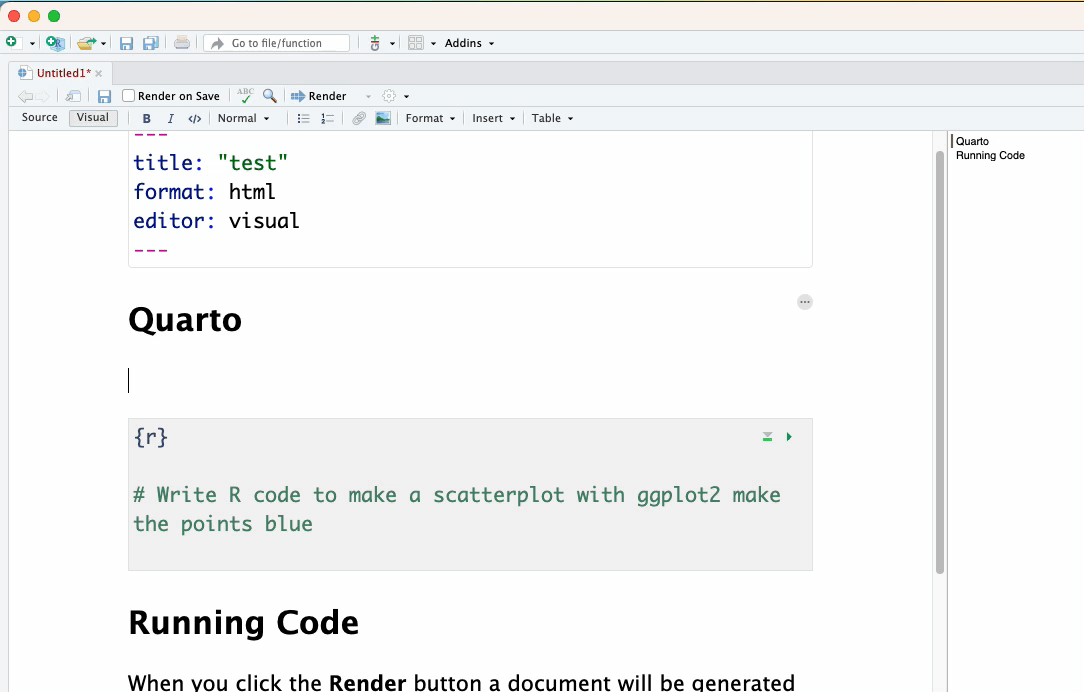Screen dimensions: 1084x692
Task: Click the scatterplot comment in the chunk
Action: click(457, 509)
